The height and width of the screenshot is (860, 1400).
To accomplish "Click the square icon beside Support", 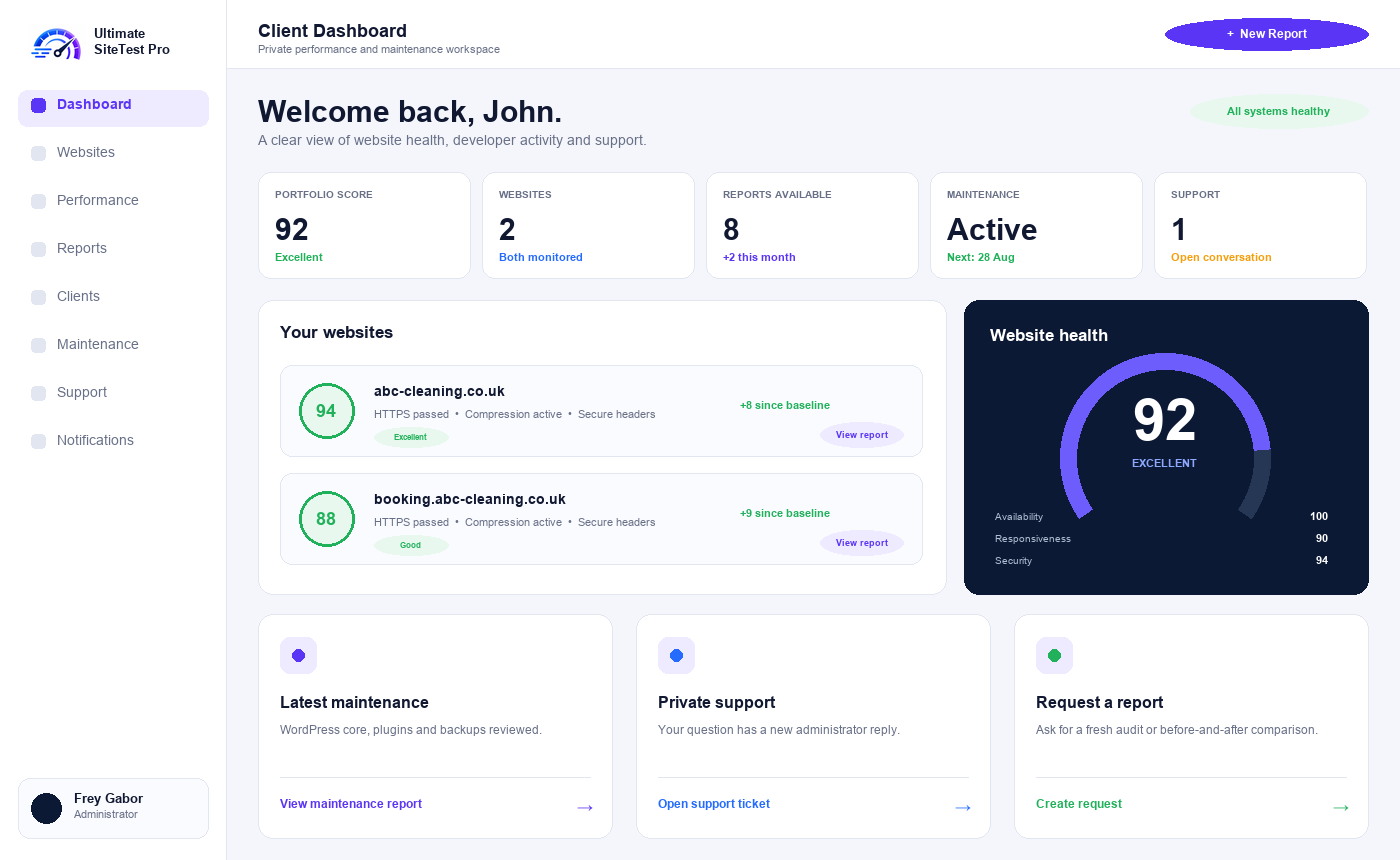I will [38, 393].
